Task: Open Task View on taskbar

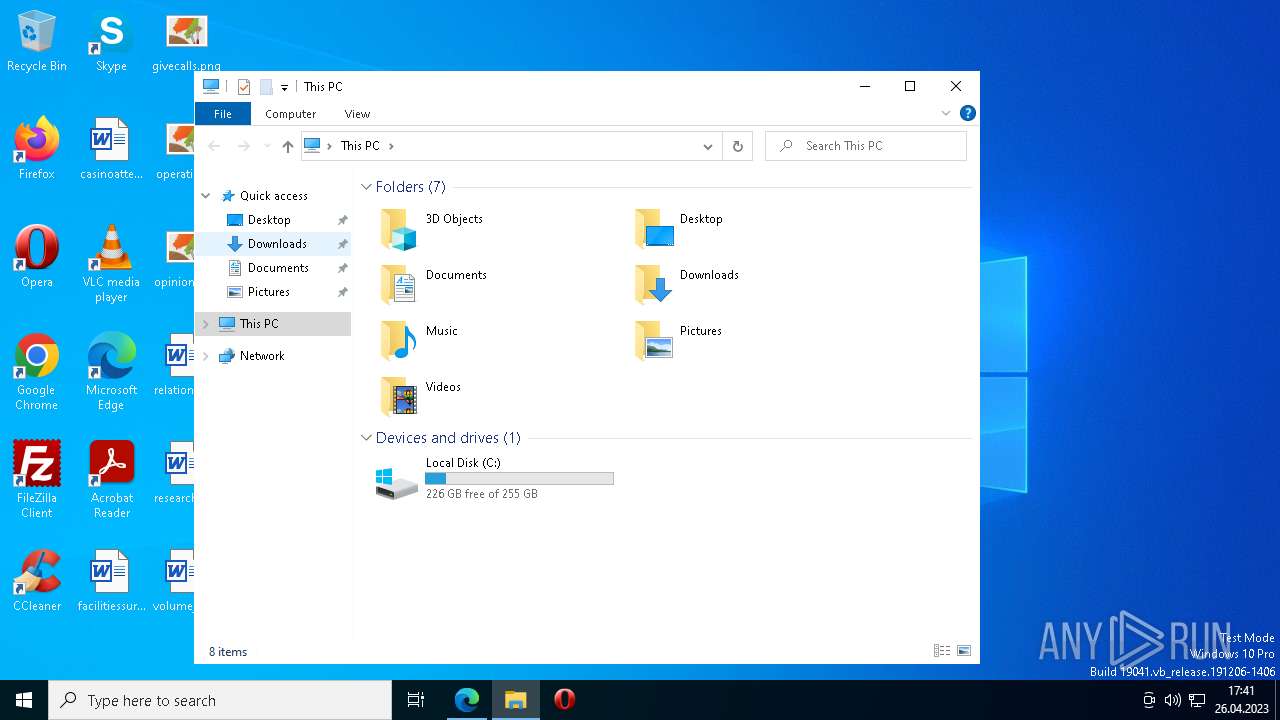Action: point(416,700)
